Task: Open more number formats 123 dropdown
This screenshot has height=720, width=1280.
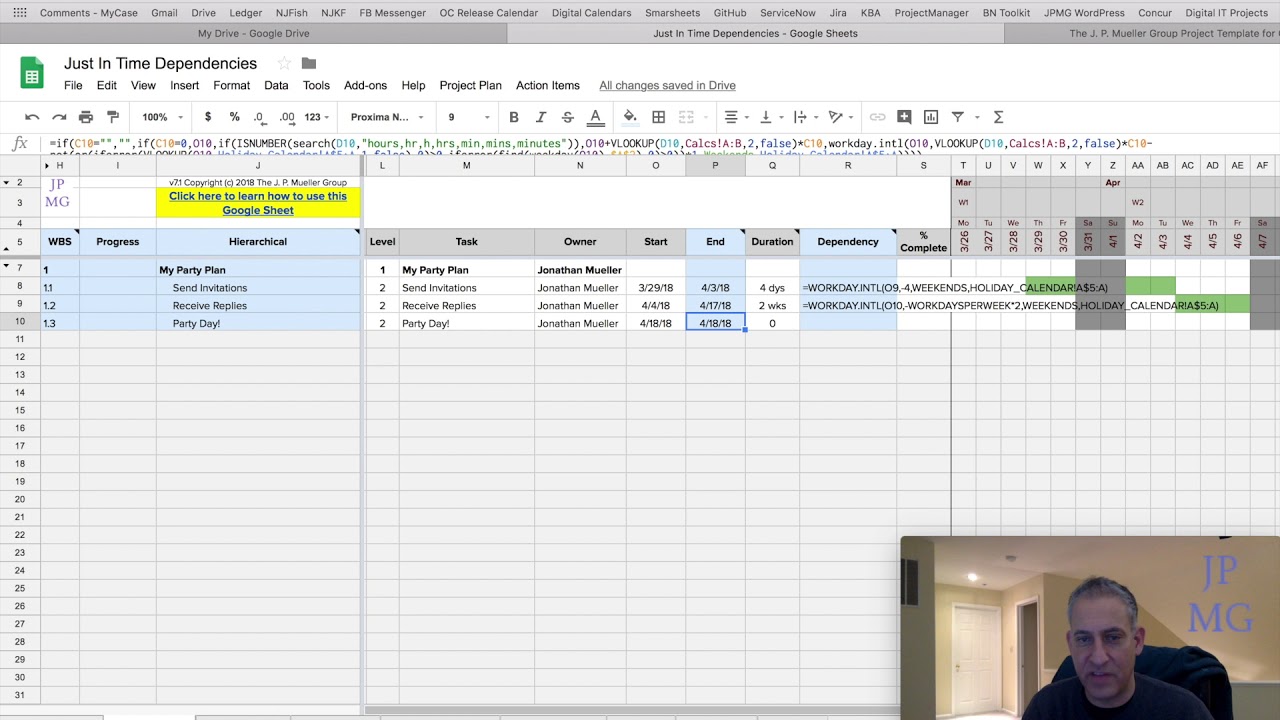Action: (x=318, y=117)
